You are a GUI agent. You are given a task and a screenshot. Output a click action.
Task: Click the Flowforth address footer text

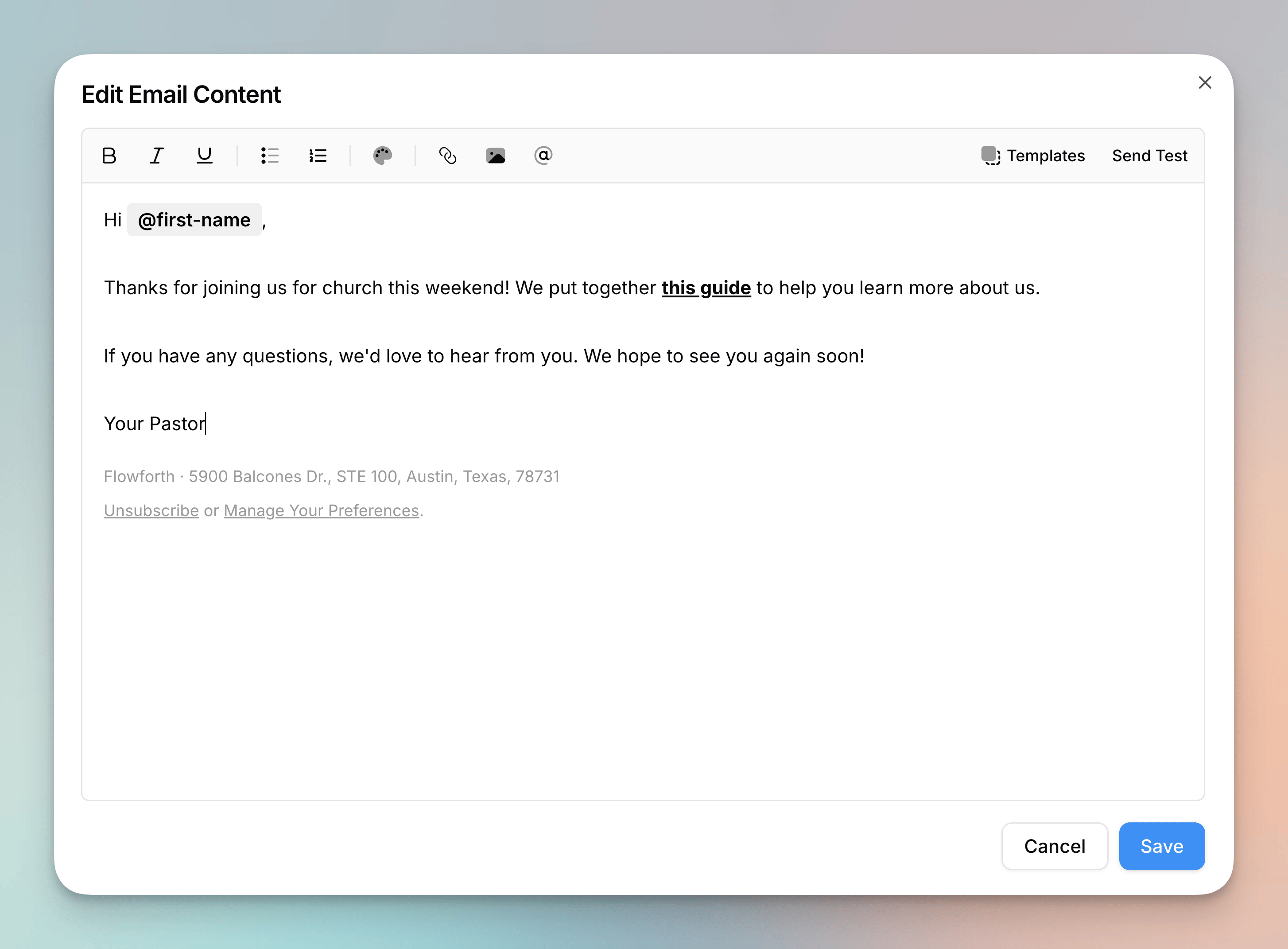point(331,477)
